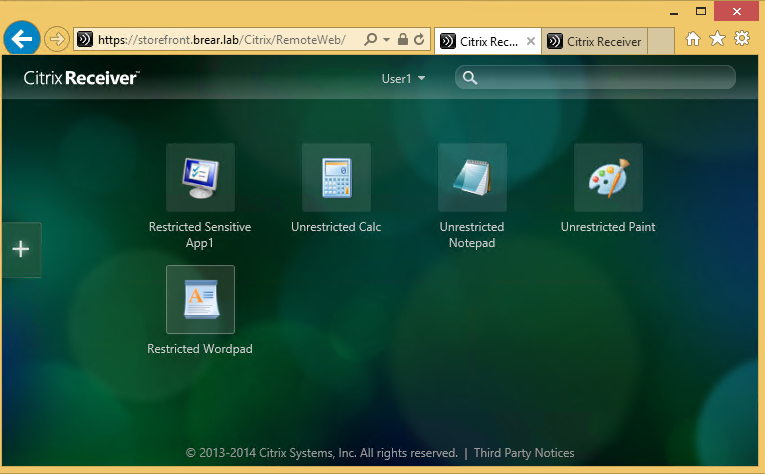
Task: Open the Third Party Notices link
Action: (x=524, y=453)
